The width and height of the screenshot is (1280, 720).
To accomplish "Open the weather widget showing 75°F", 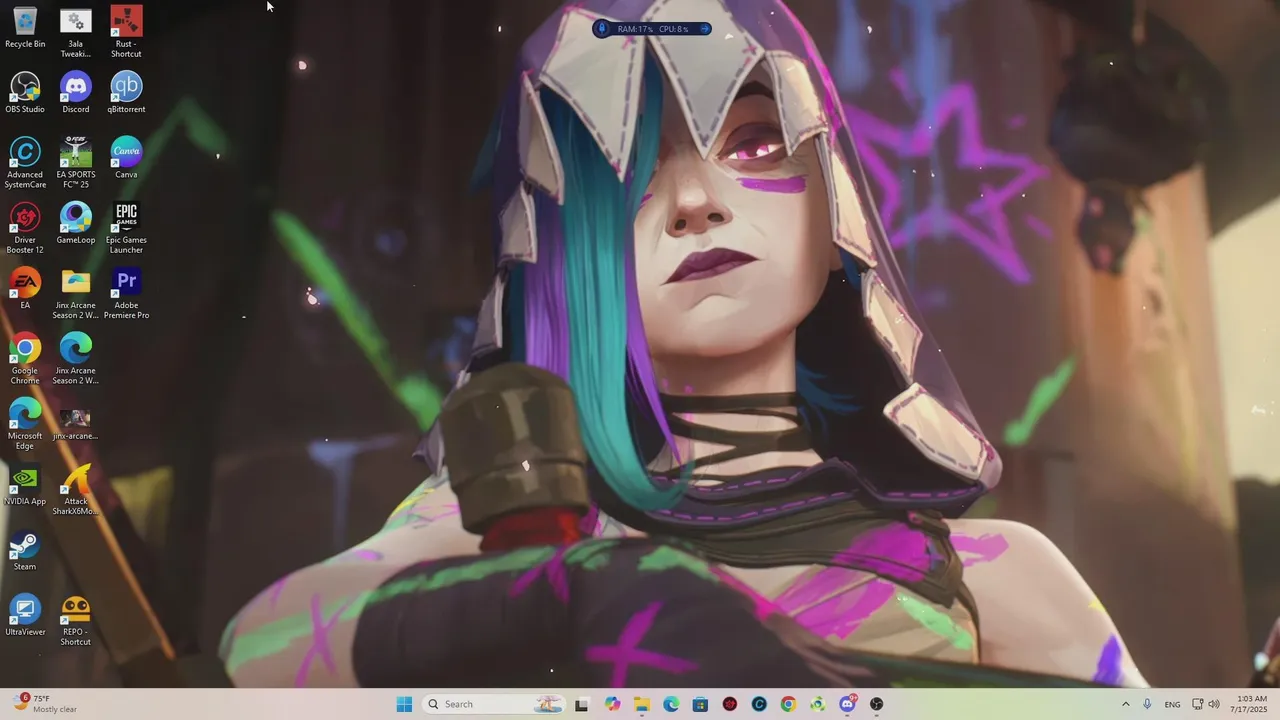I will click(45, 704).
